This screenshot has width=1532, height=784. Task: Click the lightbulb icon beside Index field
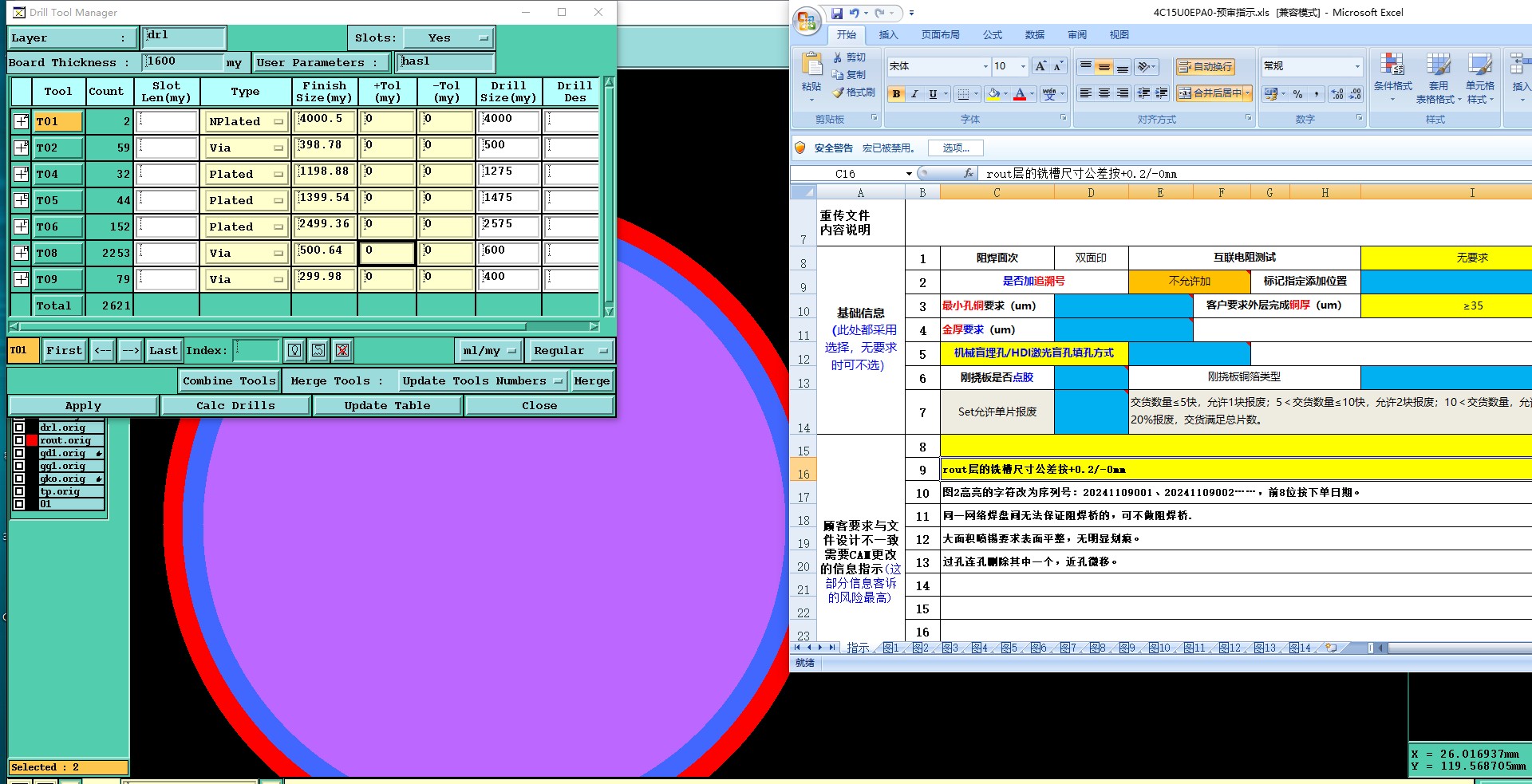coord(294,350)
